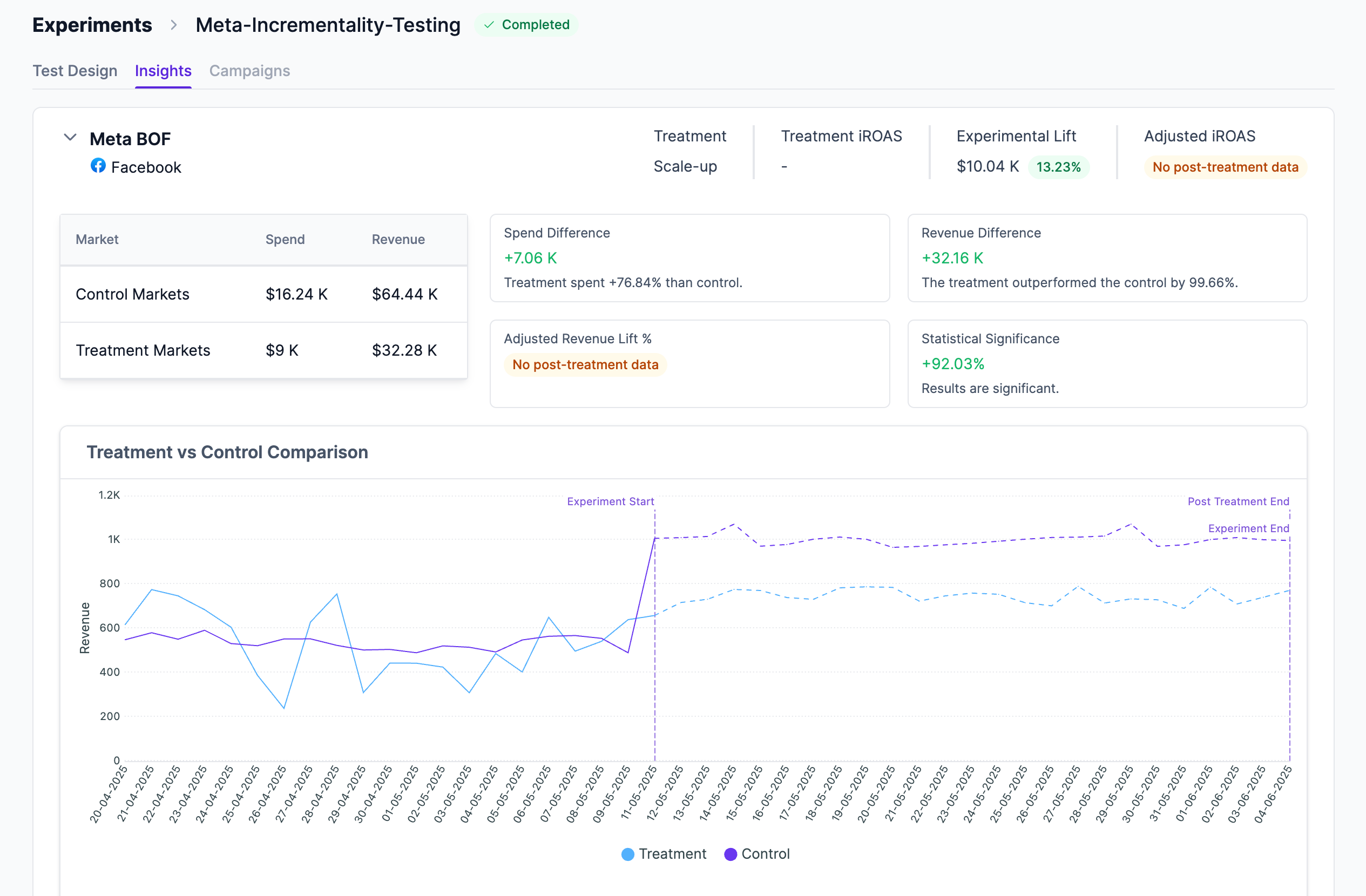The image size is (1366, 896).
Task: Click the Post Treatment End marker label
Action: tap(1238, 501)
